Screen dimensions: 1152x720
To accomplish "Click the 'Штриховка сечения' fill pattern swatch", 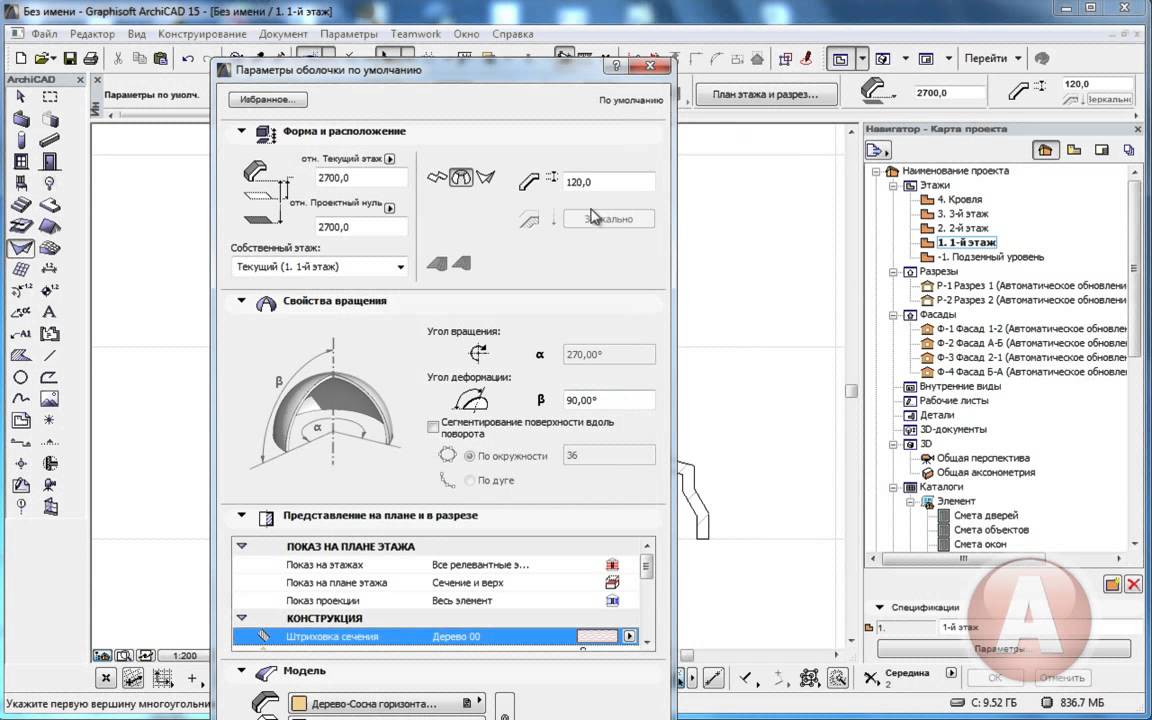I will pyautogui.click(x=599, y=636).
